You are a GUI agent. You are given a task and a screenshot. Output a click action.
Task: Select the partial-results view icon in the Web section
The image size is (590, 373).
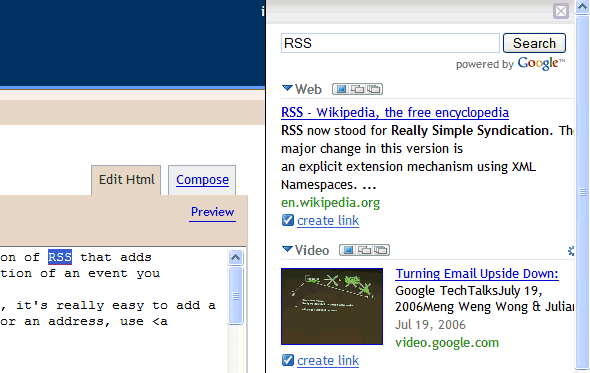357,89
